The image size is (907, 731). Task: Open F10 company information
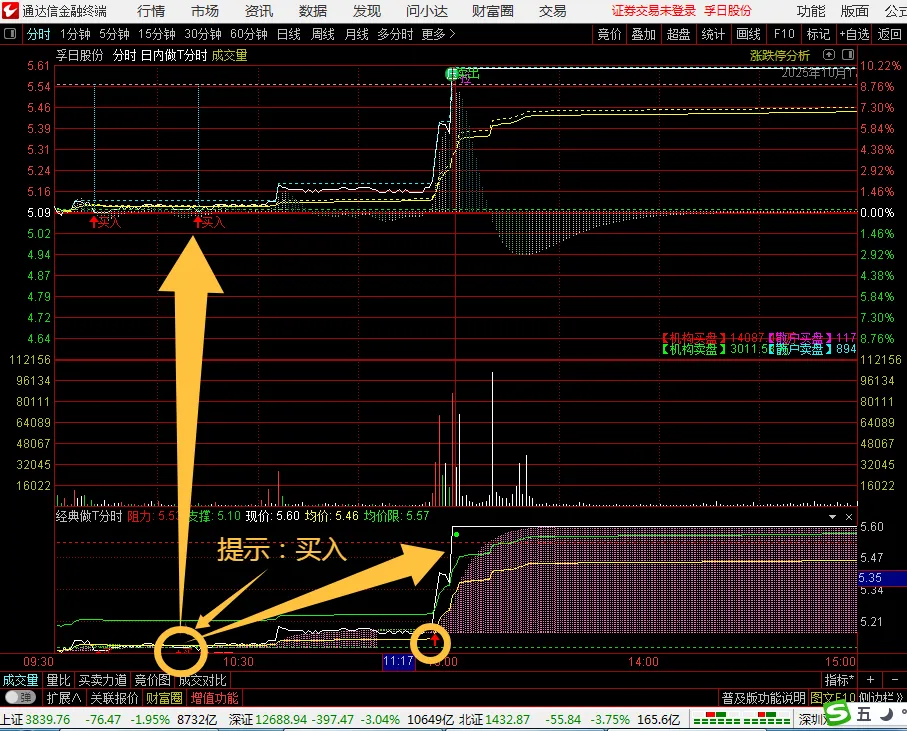(x=784, y=34)
